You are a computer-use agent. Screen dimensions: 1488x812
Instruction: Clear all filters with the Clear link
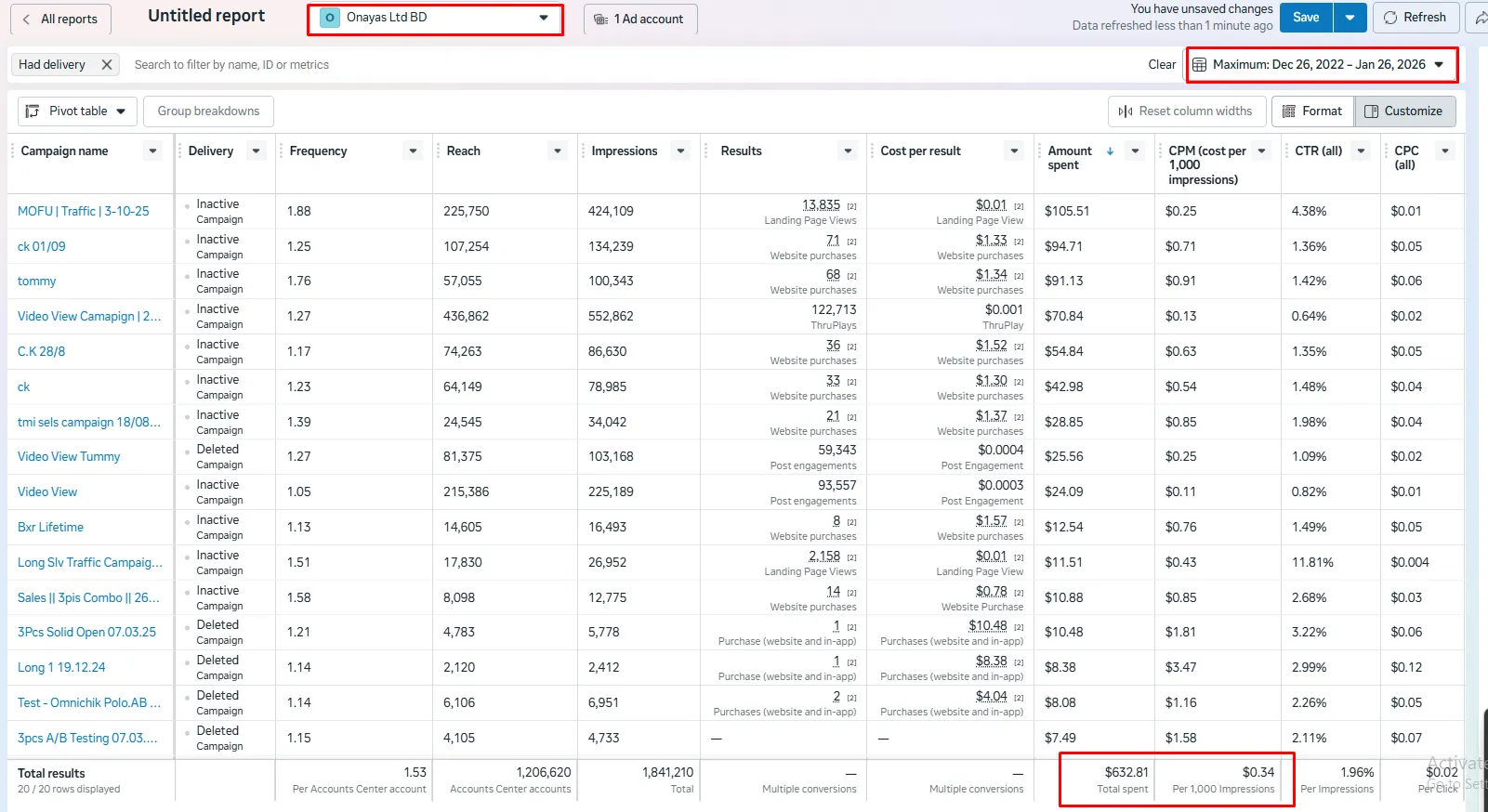pos(1161,65)
